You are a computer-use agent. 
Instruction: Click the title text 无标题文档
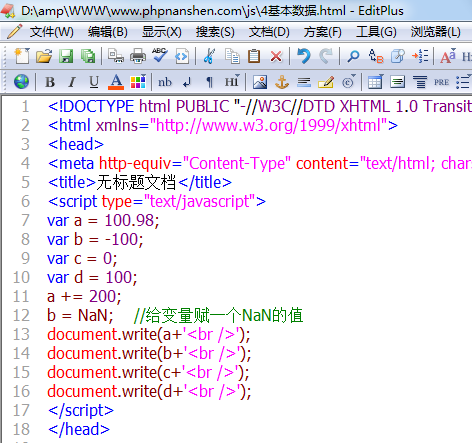(x=136, y=182)
